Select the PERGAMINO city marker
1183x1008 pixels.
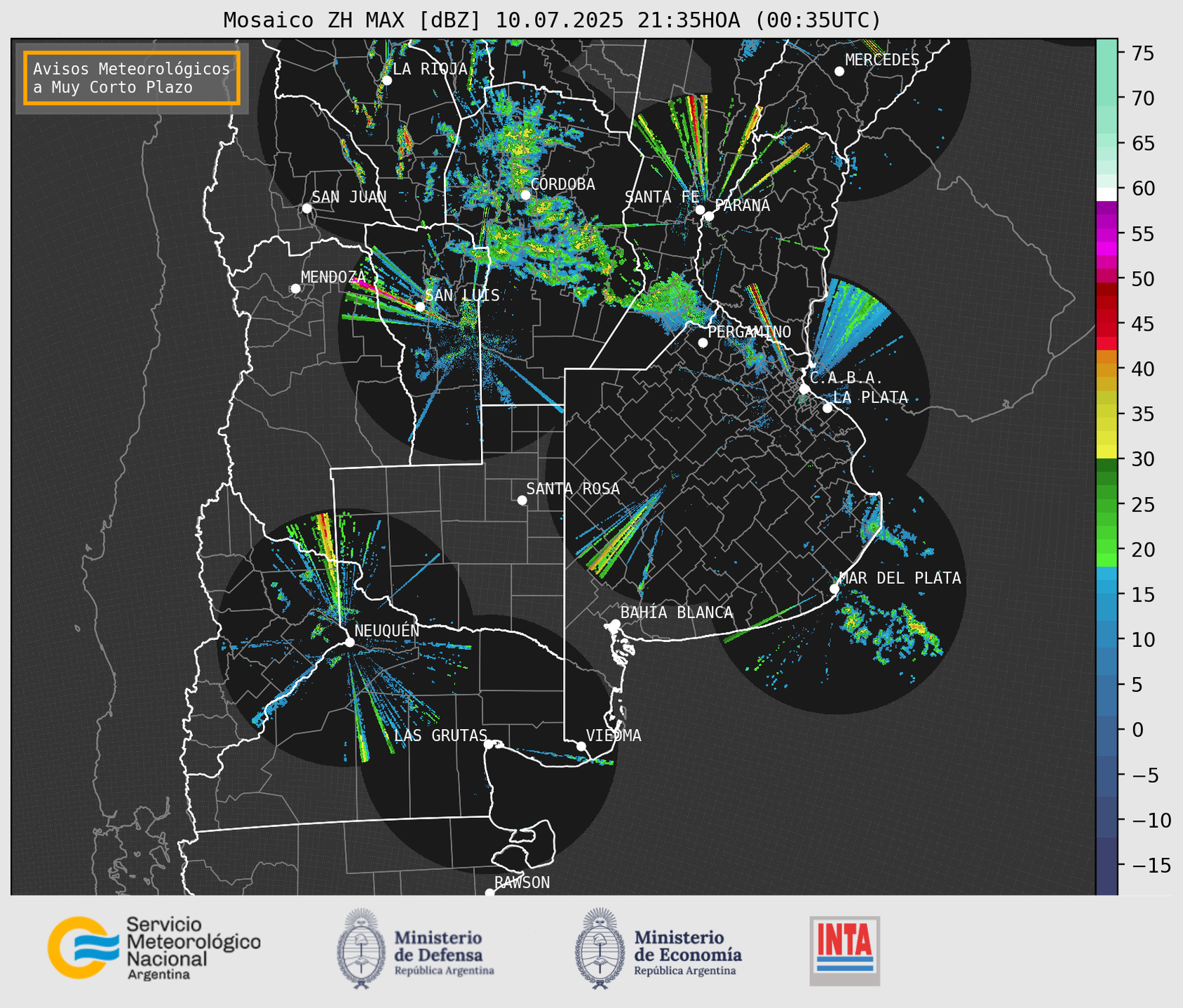703,343
